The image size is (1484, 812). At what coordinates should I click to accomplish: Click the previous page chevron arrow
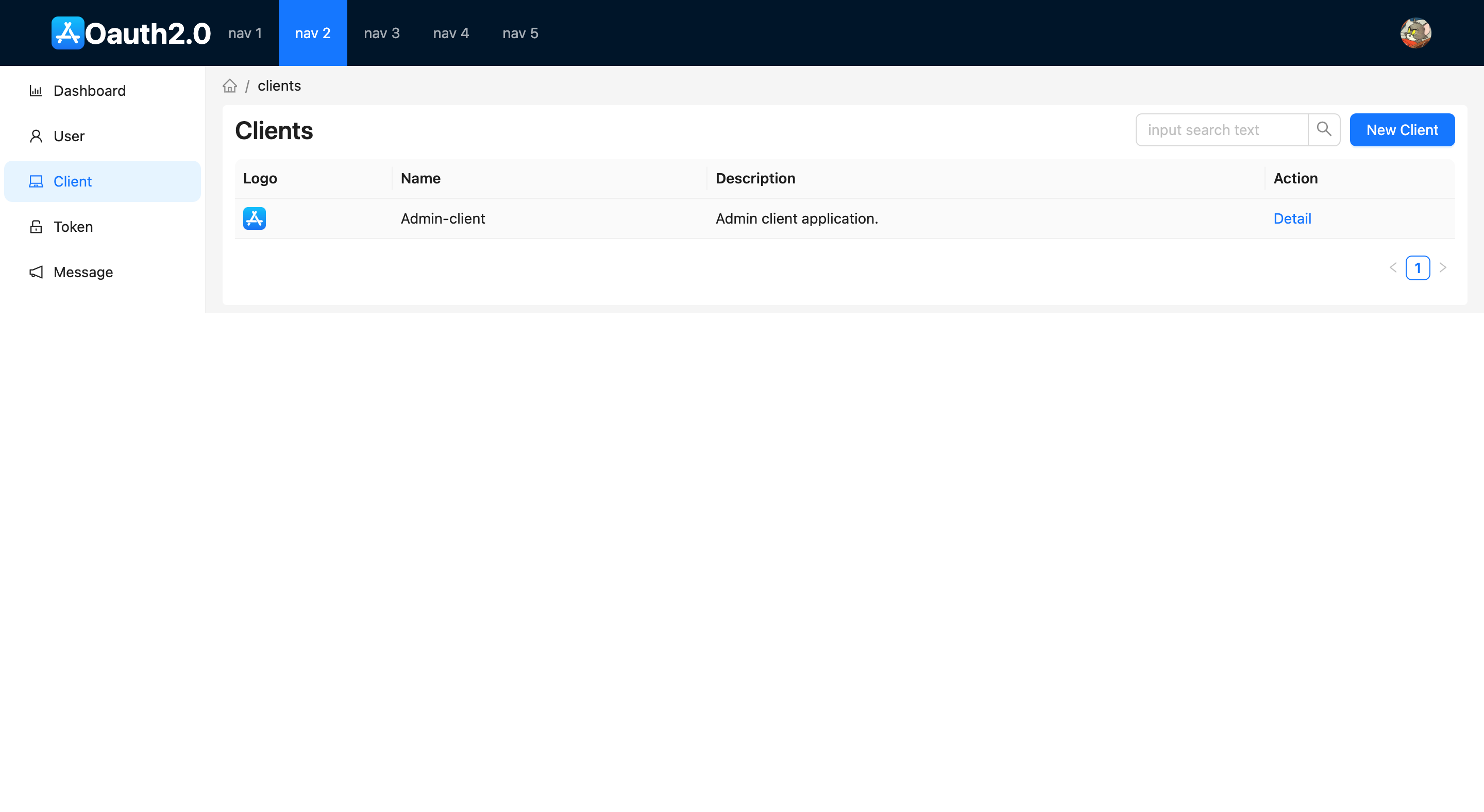click(1393, 267)
